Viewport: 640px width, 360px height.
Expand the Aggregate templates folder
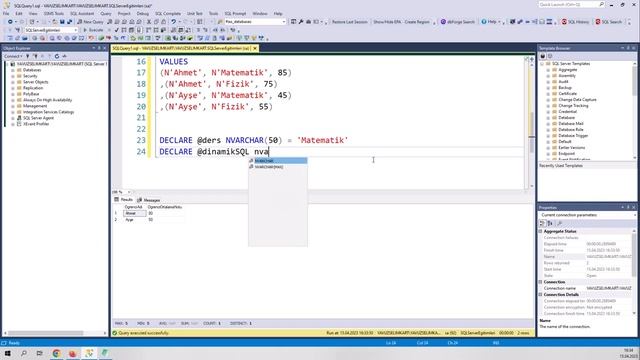click(548, 70)
